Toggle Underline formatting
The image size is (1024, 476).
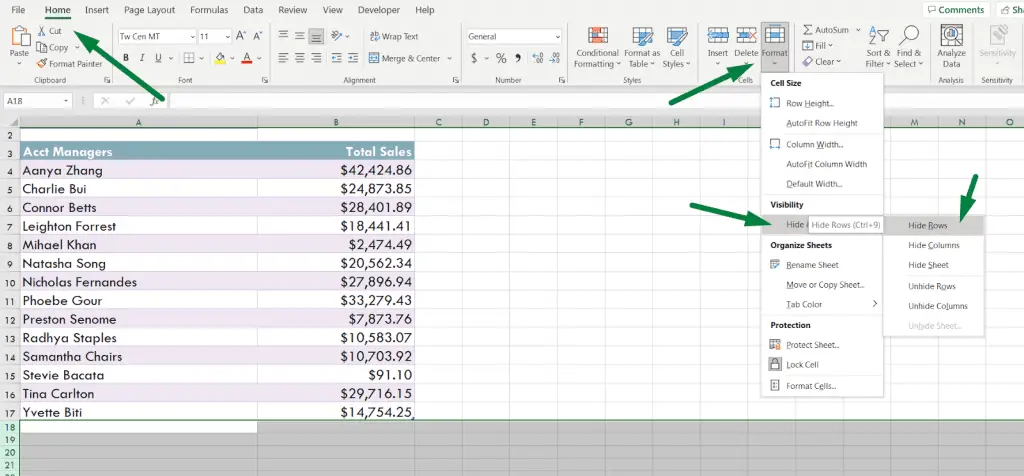(158, 58)
